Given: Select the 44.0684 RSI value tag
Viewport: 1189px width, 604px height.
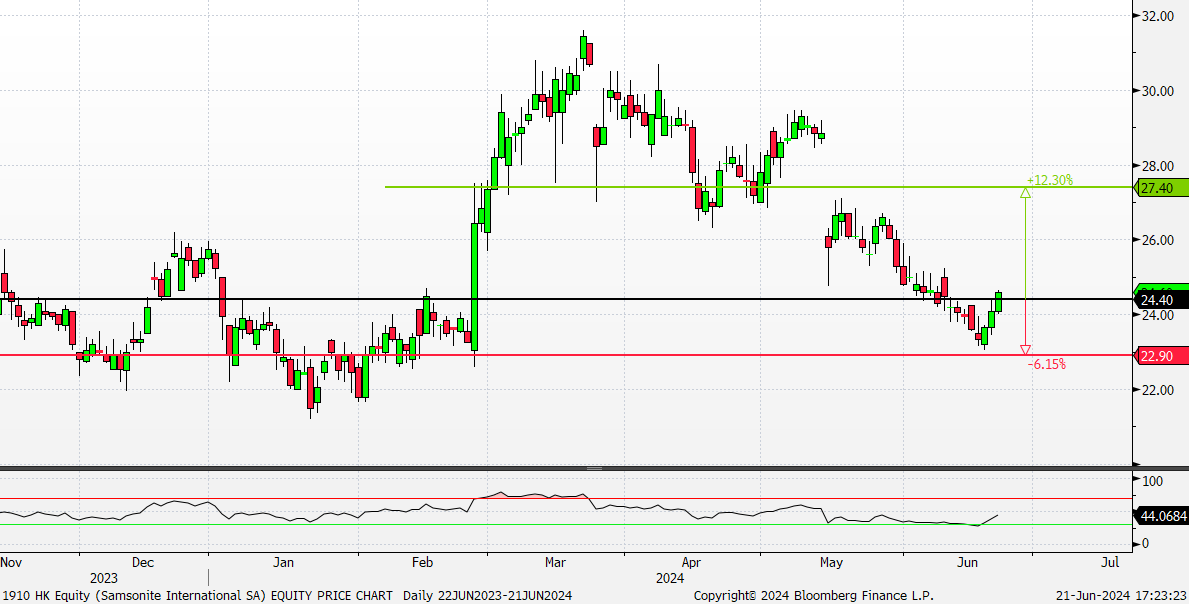Looking at the screenshot, I should point(1161,516).
